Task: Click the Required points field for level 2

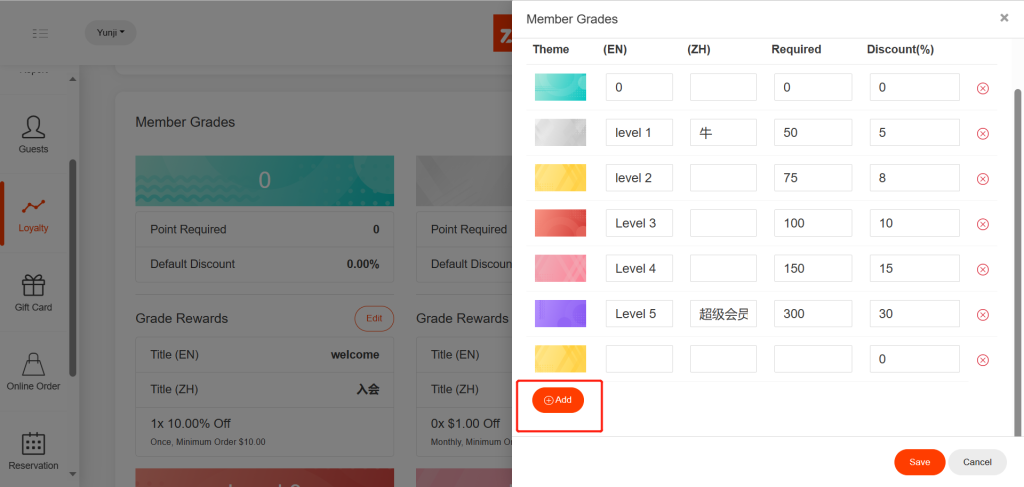Action: pyautogui.click(x=812, y=178)
